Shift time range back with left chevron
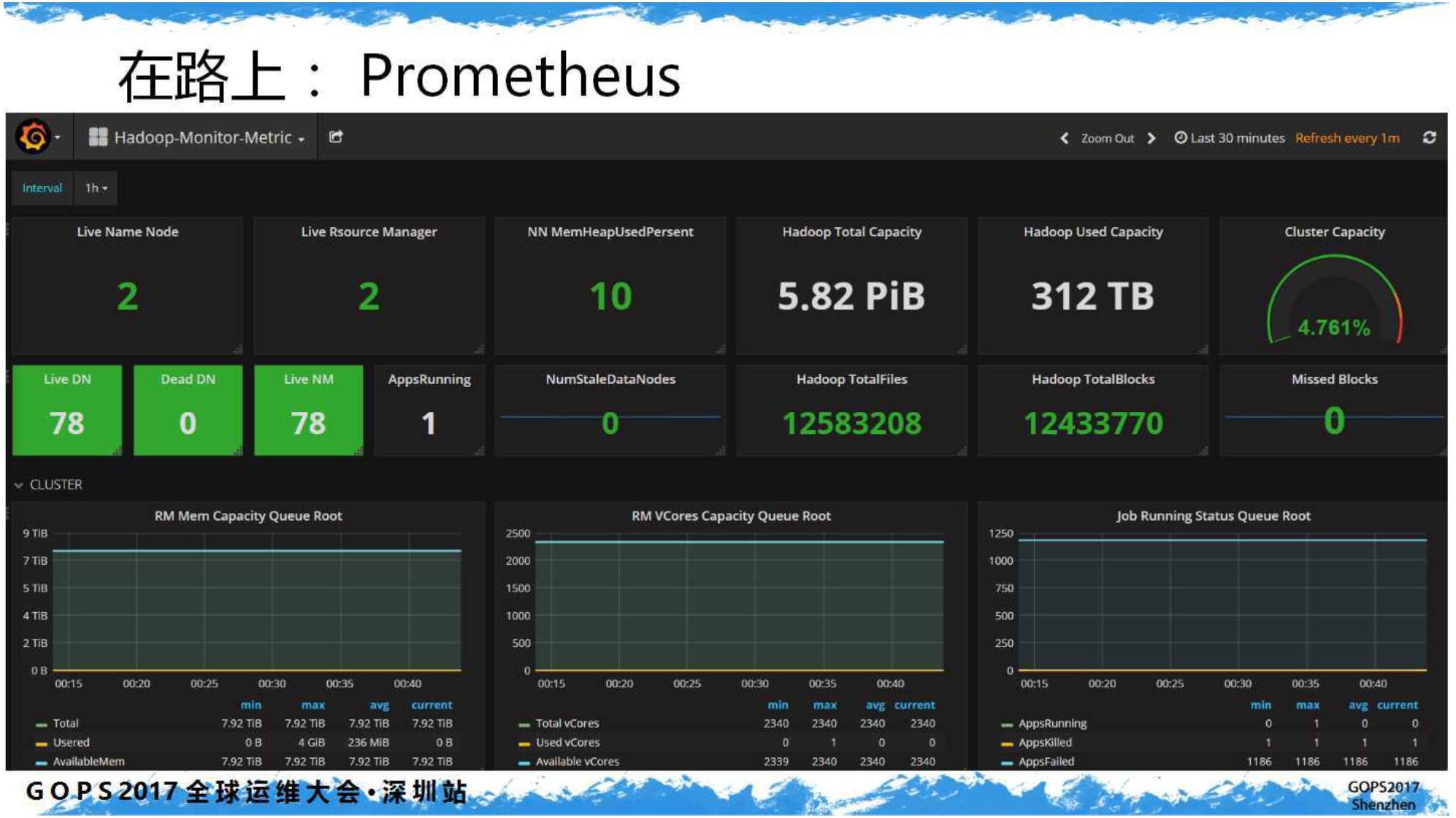Screen dimensions: 1456x818 tap(1064, 138)
